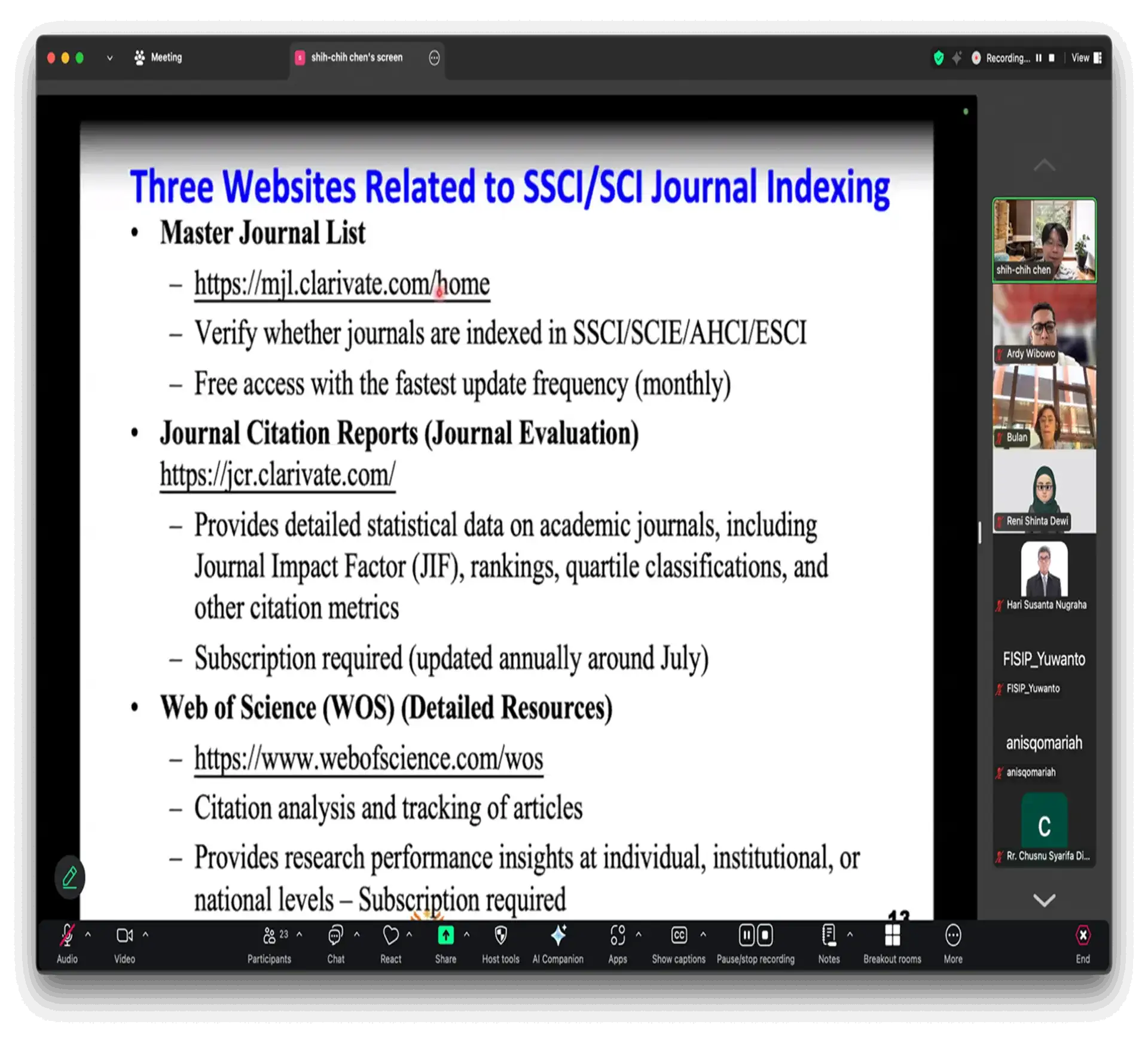Click End meeting button
Screen dimensions: 1148x1043
tap(1083, 936)
